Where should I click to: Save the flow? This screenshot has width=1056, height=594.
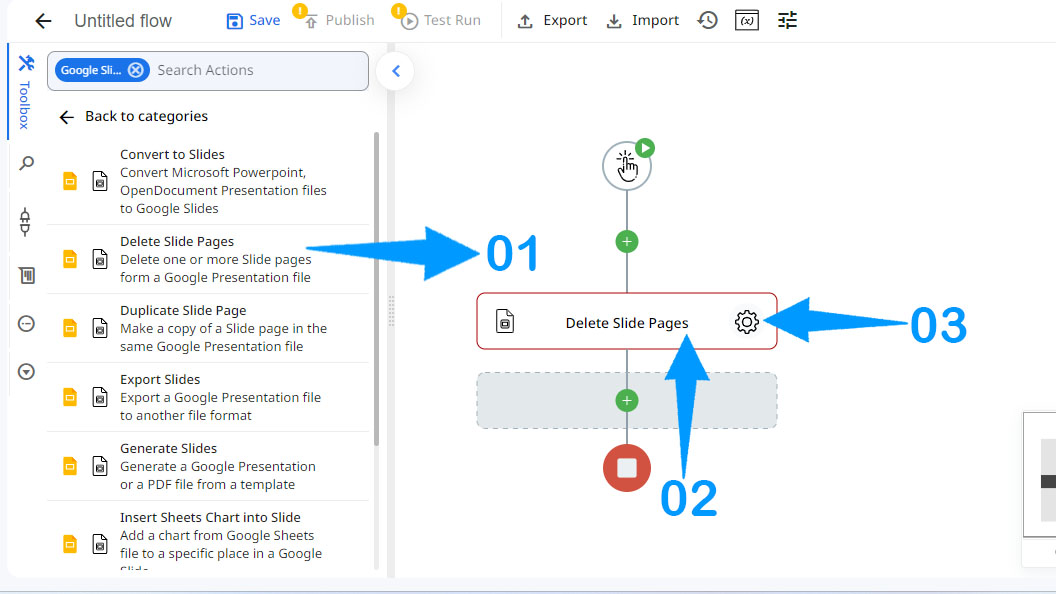253,21
